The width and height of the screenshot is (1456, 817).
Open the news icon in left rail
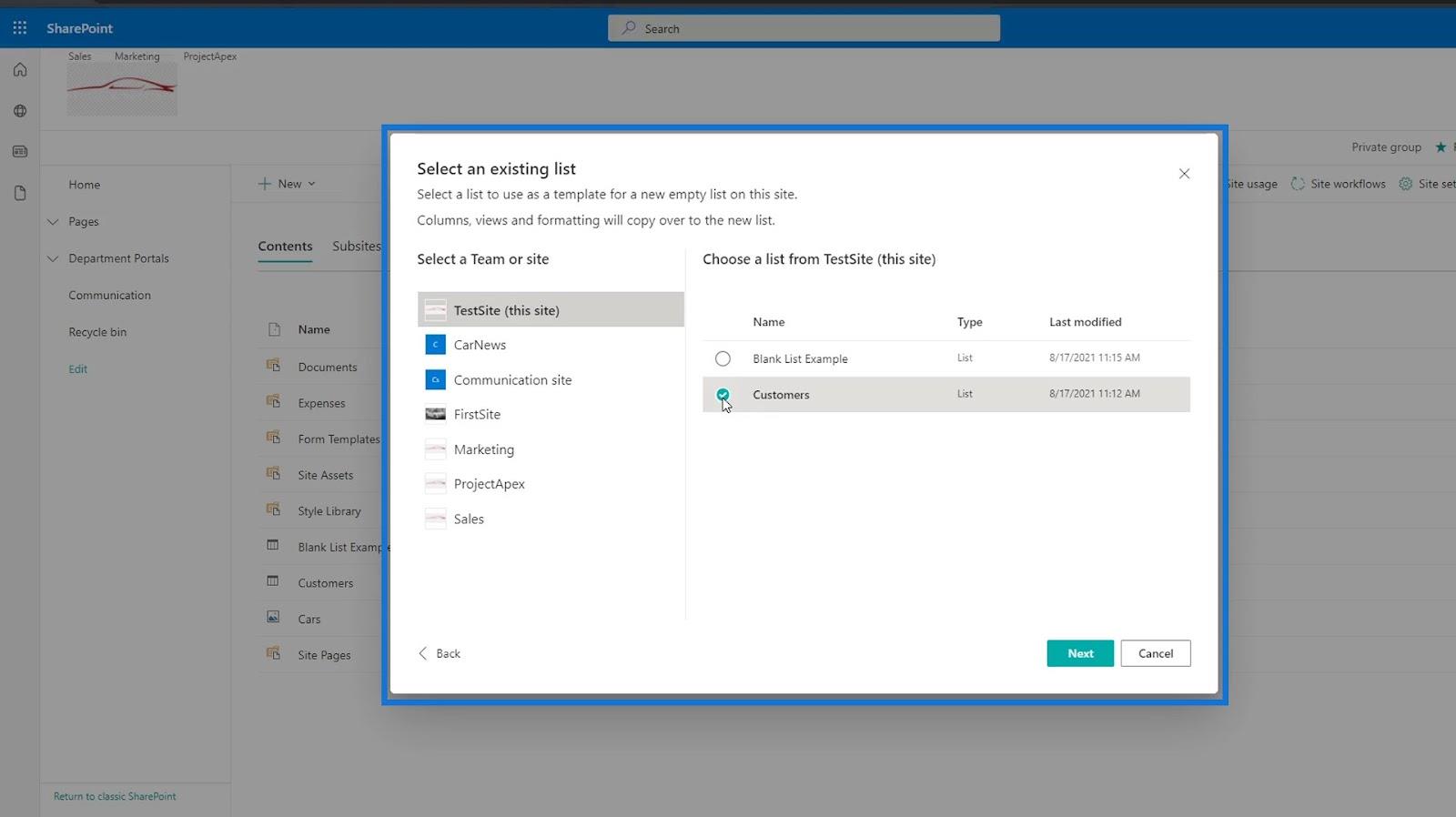point(20,152)
